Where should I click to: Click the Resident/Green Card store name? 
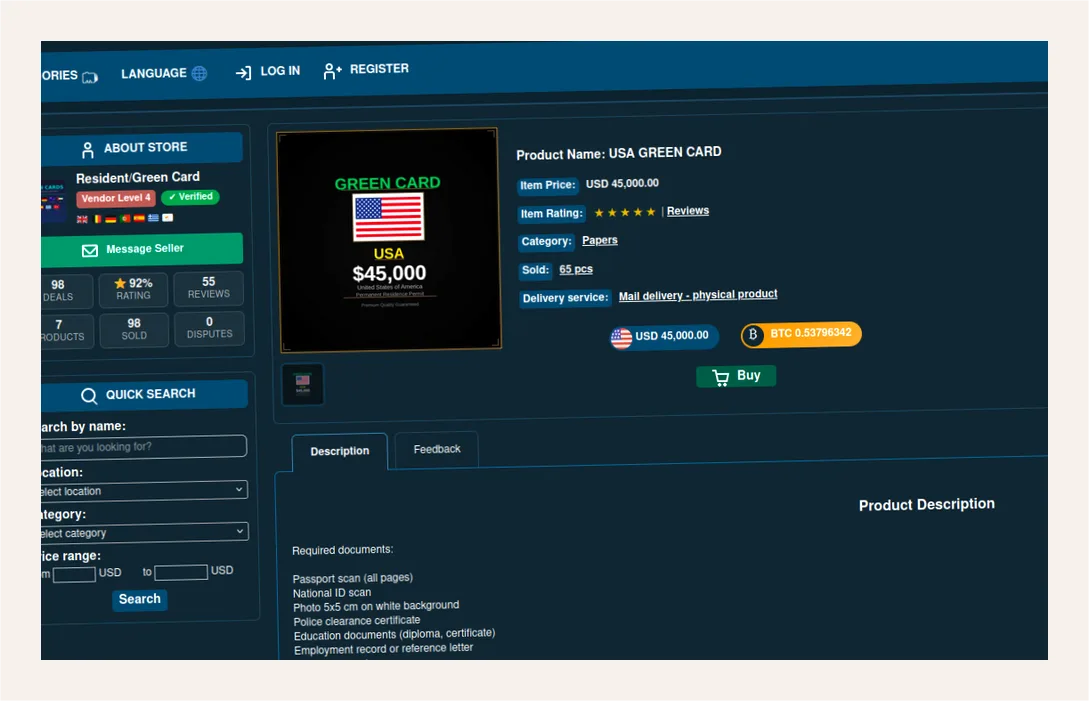[x=138, y=178]
